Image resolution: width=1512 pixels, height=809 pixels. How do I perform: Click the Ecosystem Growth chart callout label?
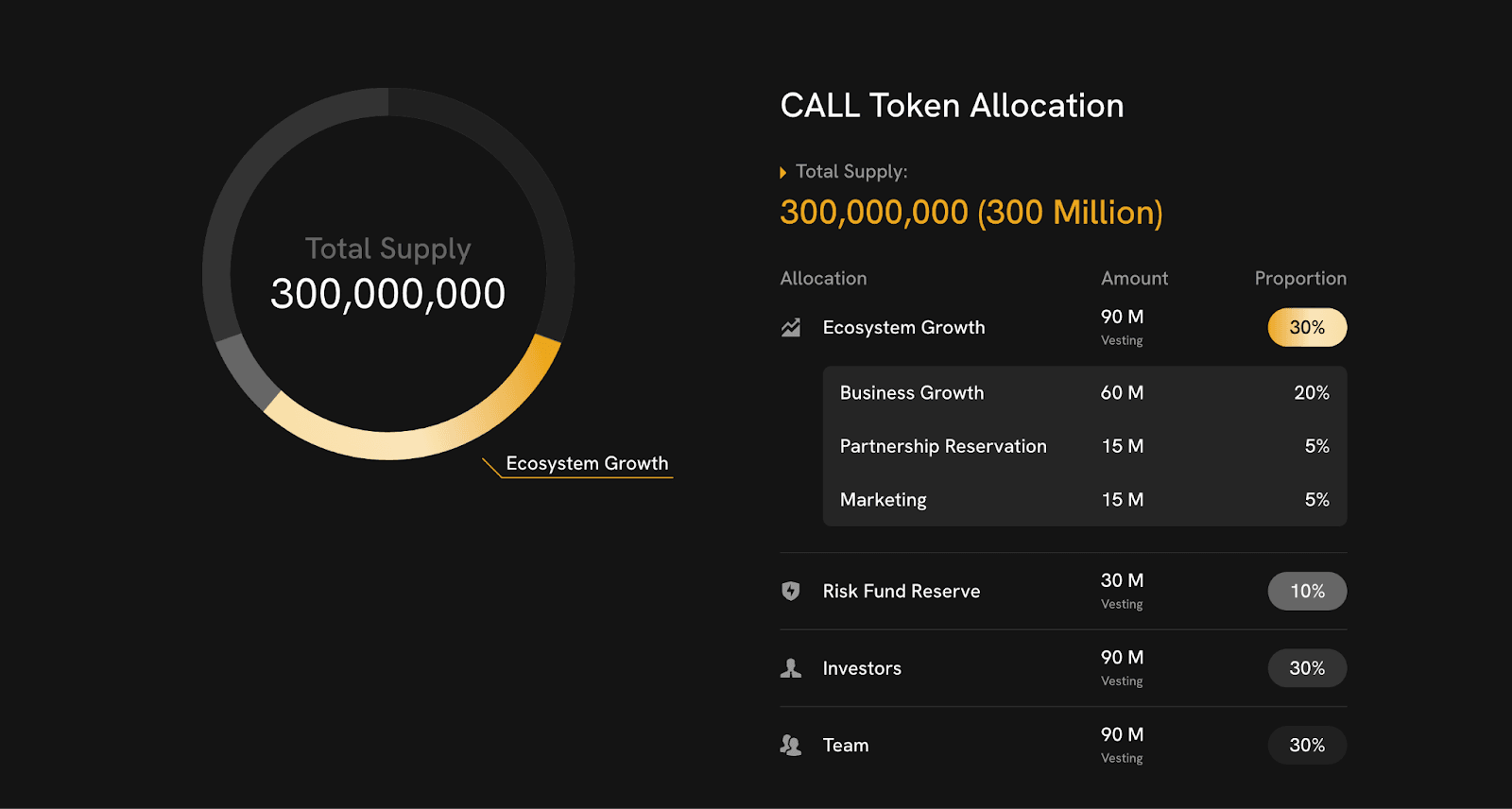coord(587,463)
